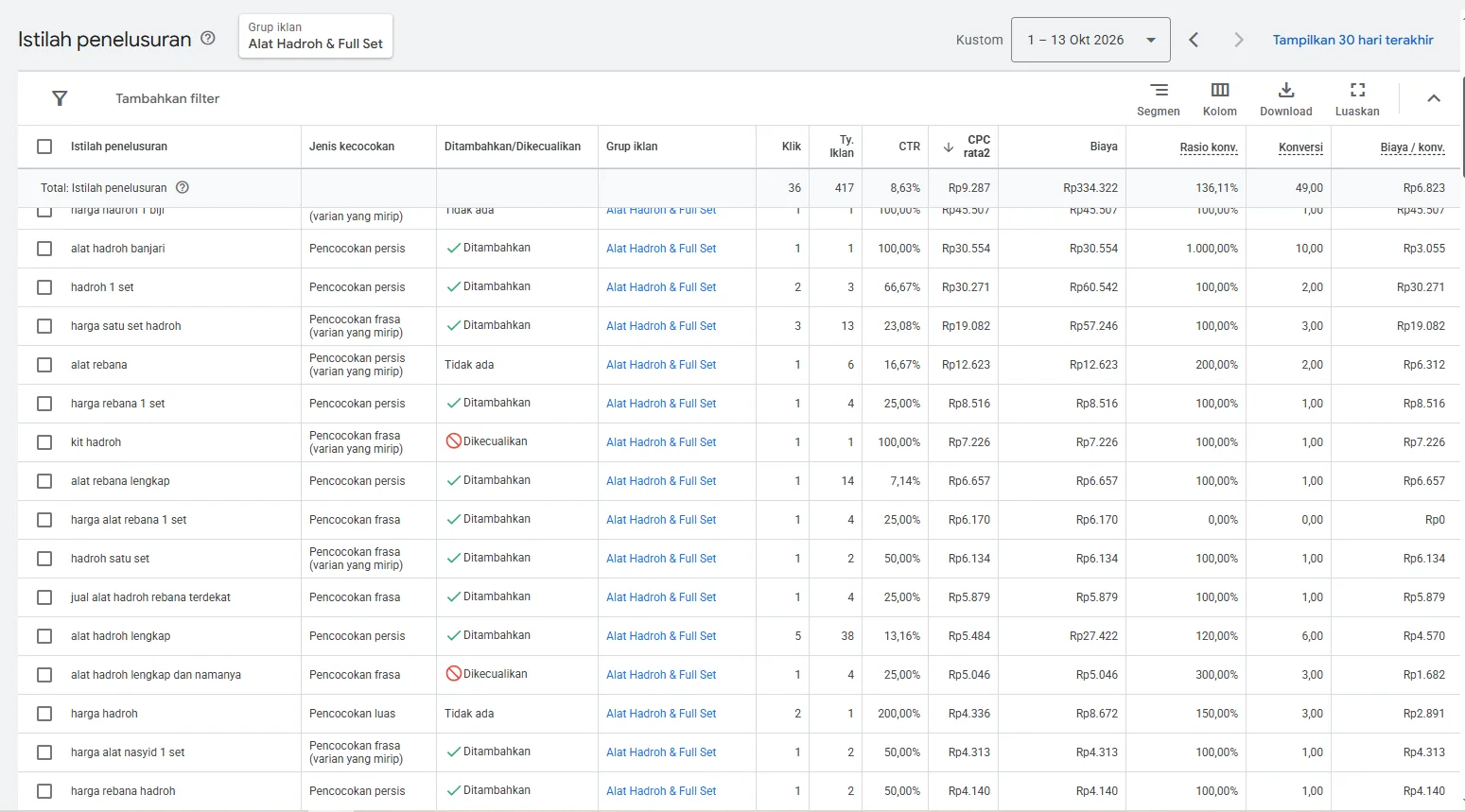Sort by Biaya column header
Image resolution: width=1465 pixels, height=812 pixels.
click(1104, 147)
